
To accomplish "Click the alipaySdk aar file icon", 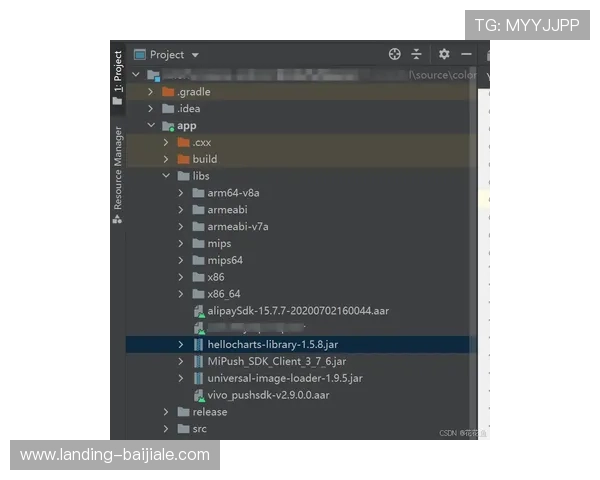I will pos(199,312).
